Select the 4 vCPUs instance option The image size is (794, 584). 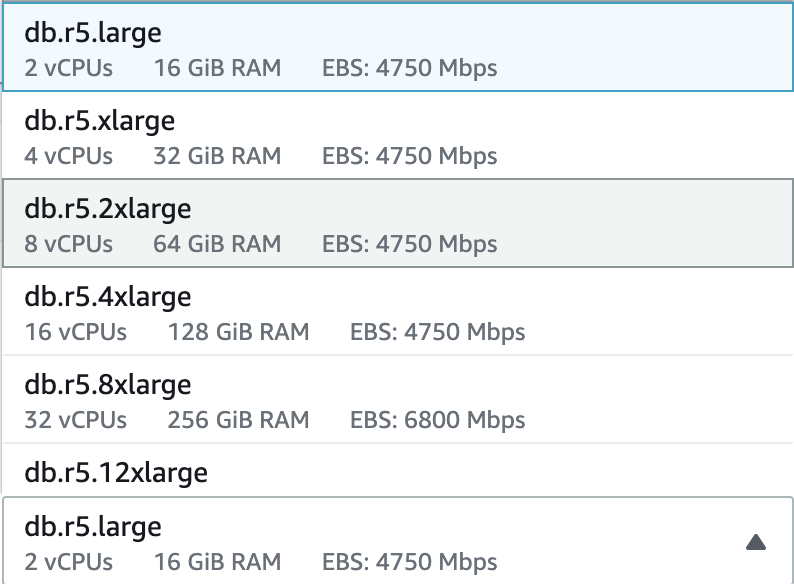tap(69, 156)
